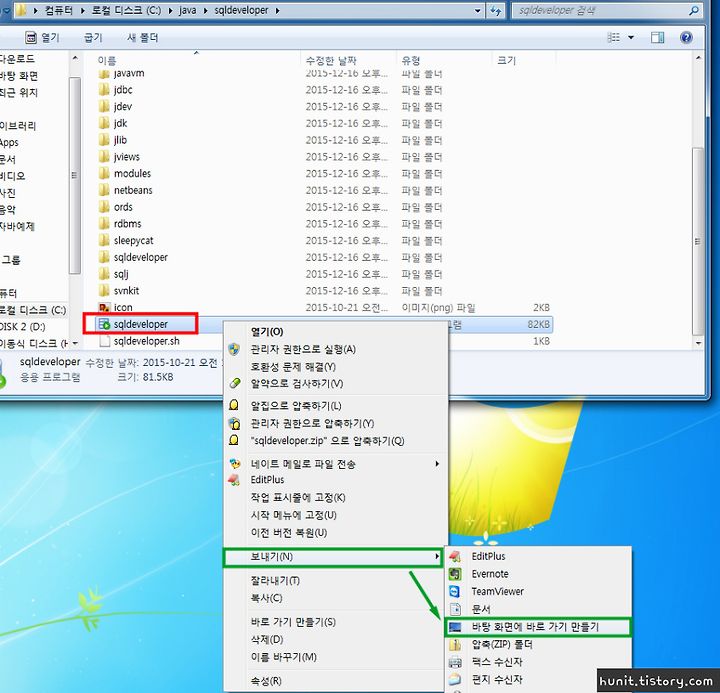This screenshot has width=720, height=693.
Task: Select the ords folder name
Action: (123, 207)
